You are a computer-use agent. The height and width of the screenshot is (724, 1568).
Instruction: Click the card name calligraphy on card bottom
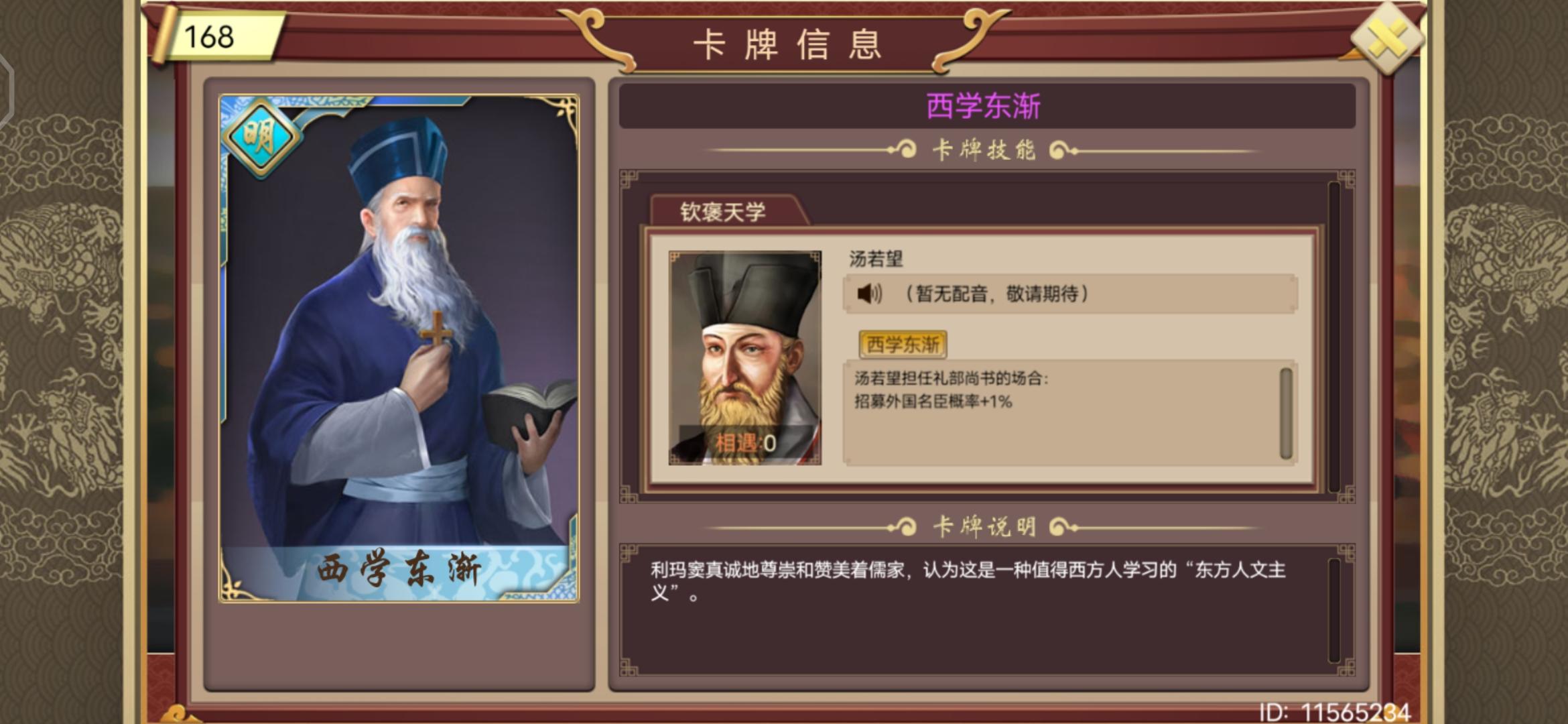click(x=399, y=569)
